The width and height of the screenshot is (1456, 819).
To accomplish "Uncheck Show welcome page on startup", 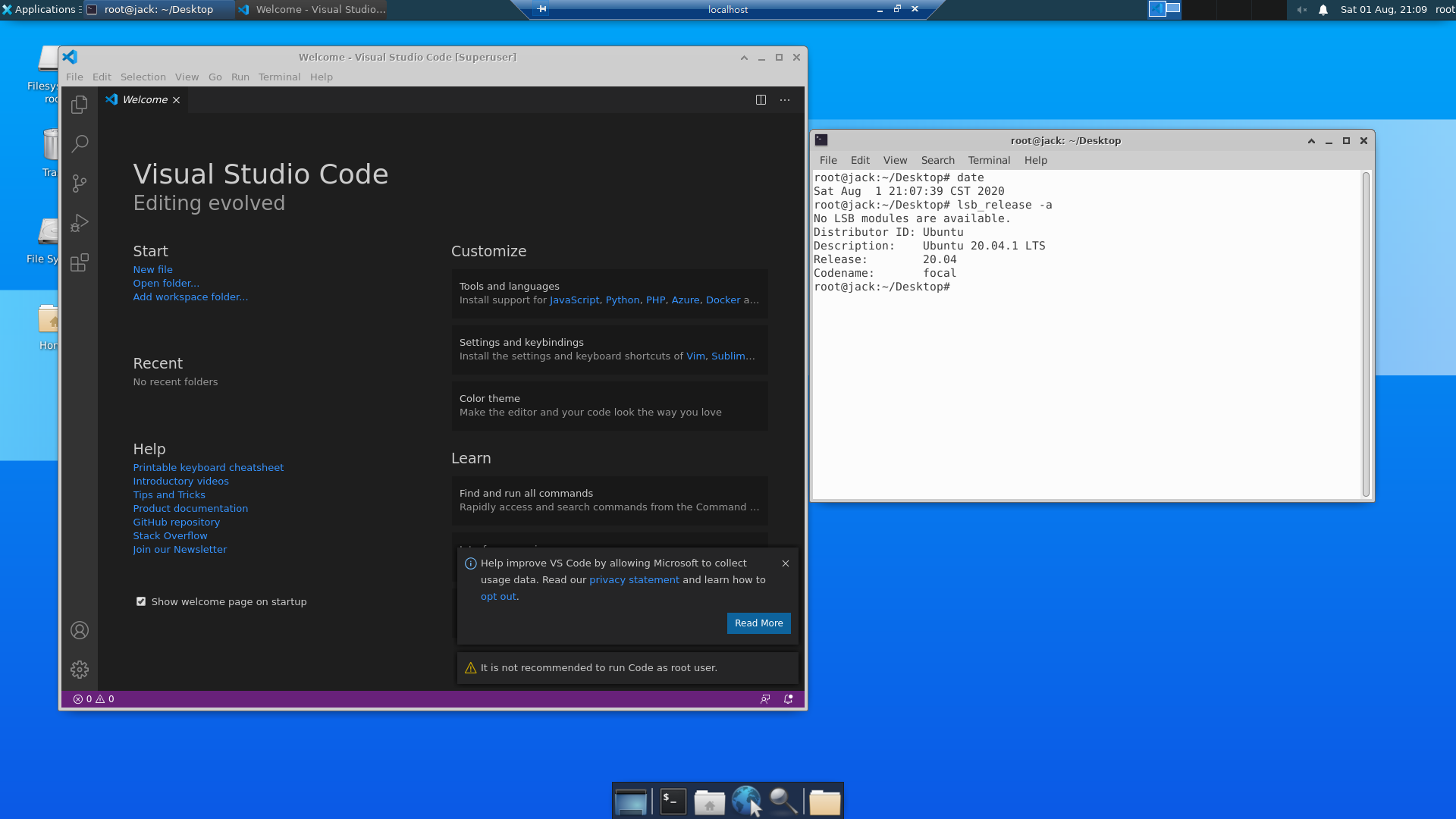I will pos(141,601).
